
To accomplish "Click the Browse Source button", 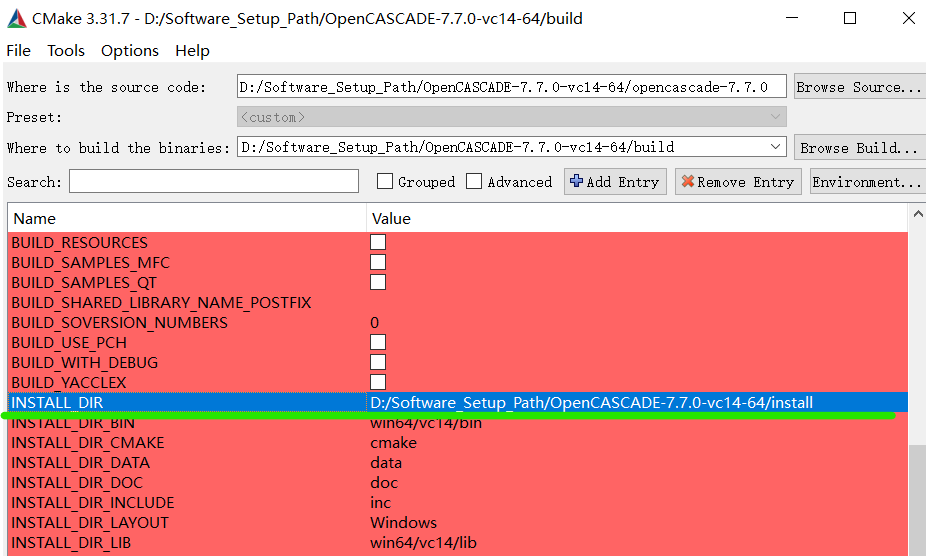I will point(860,87).
